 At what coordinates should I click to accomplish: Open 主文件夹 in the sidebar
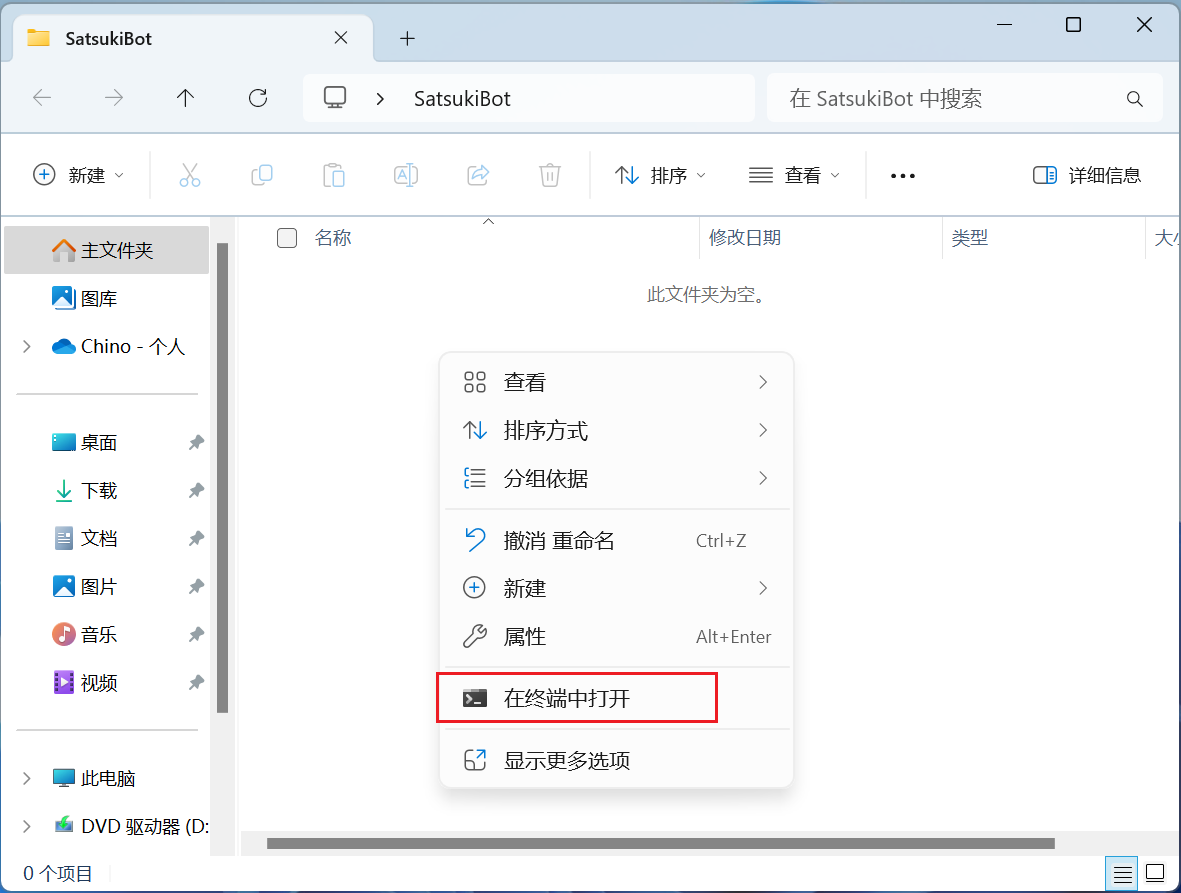106,250
